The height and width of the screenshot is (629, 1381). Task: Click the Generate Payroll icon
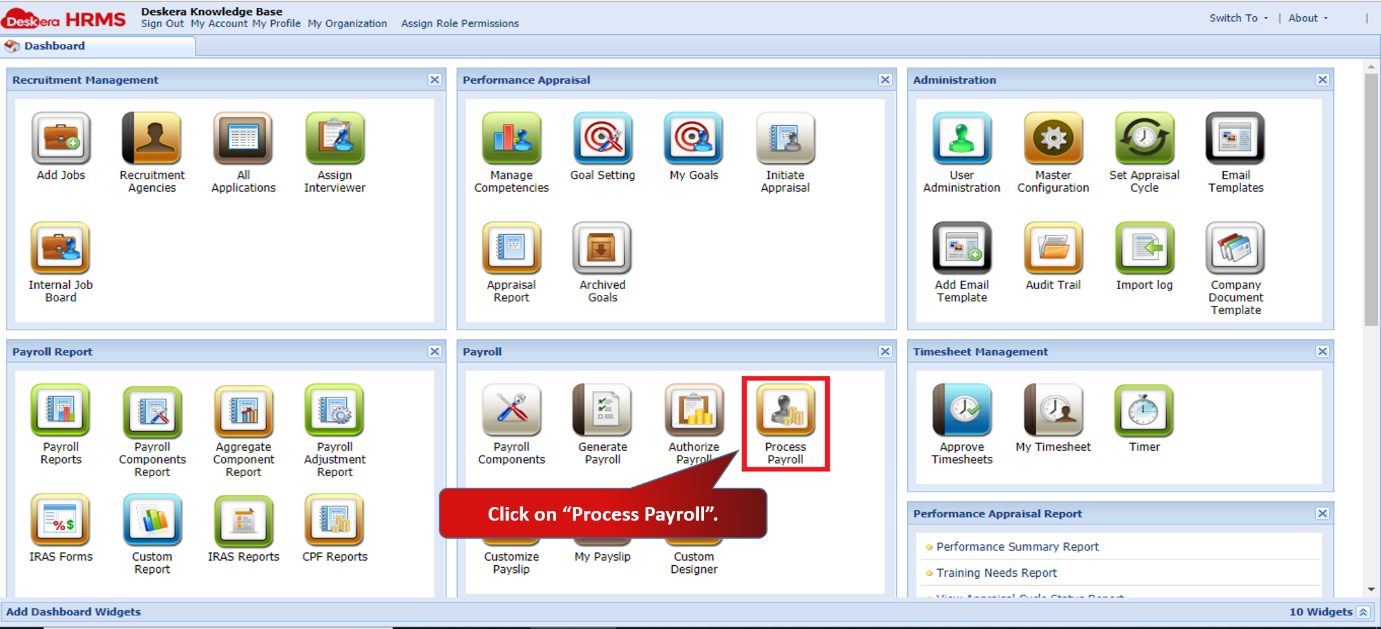click(x=602, y=411)
